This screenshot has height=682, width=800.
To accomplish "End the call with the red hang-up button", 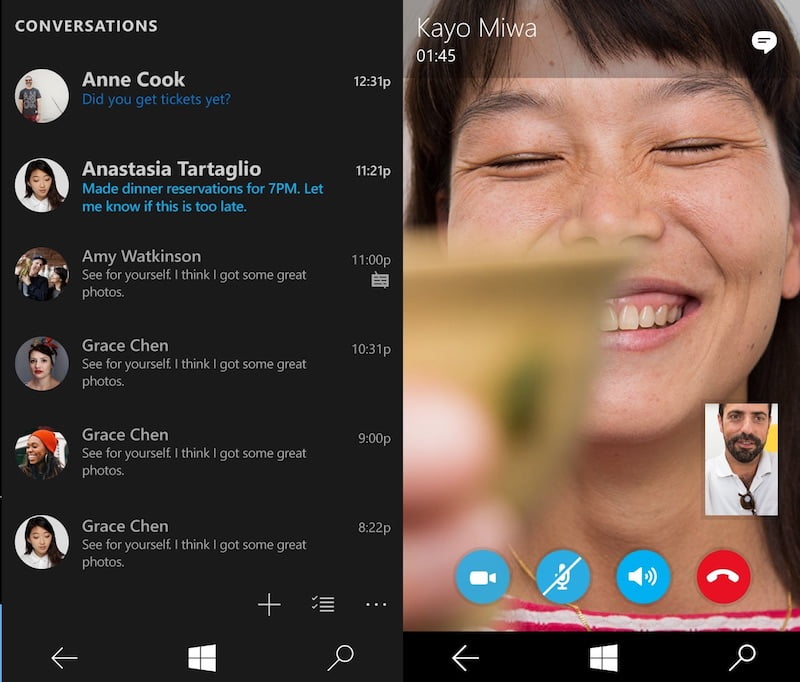I will [723, 576].
